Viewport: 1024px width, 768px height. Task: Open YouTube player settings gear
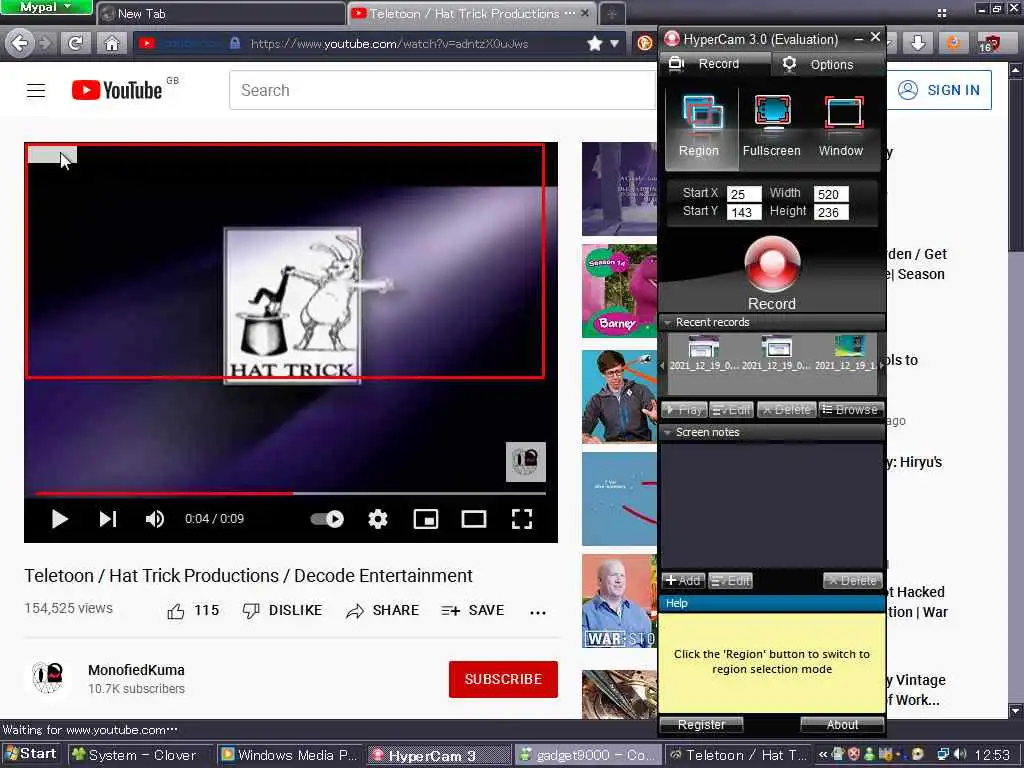[377, 519]
